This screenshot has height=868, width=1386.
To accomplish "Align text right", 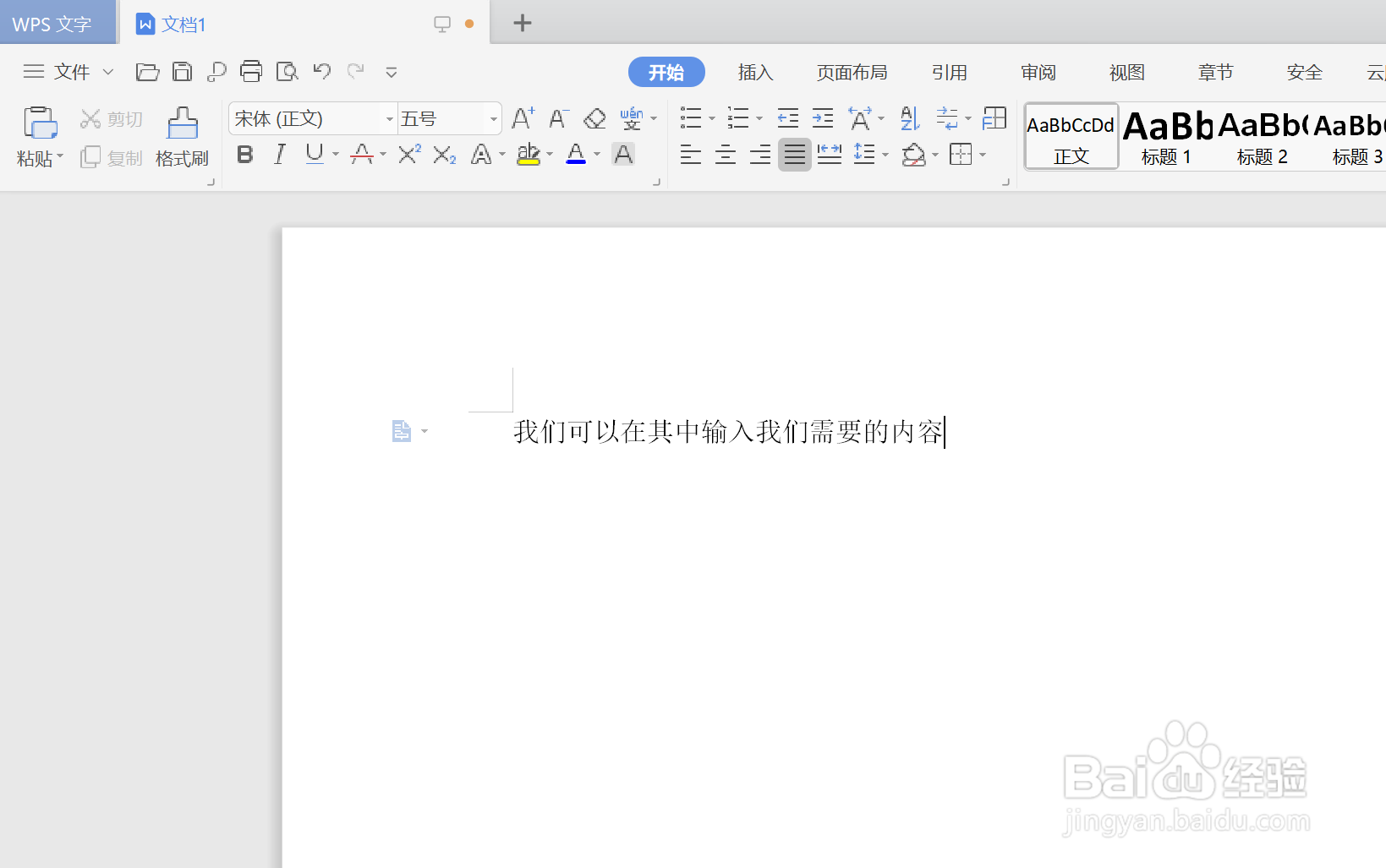I will pyautogui.click(x=759, y=155).
